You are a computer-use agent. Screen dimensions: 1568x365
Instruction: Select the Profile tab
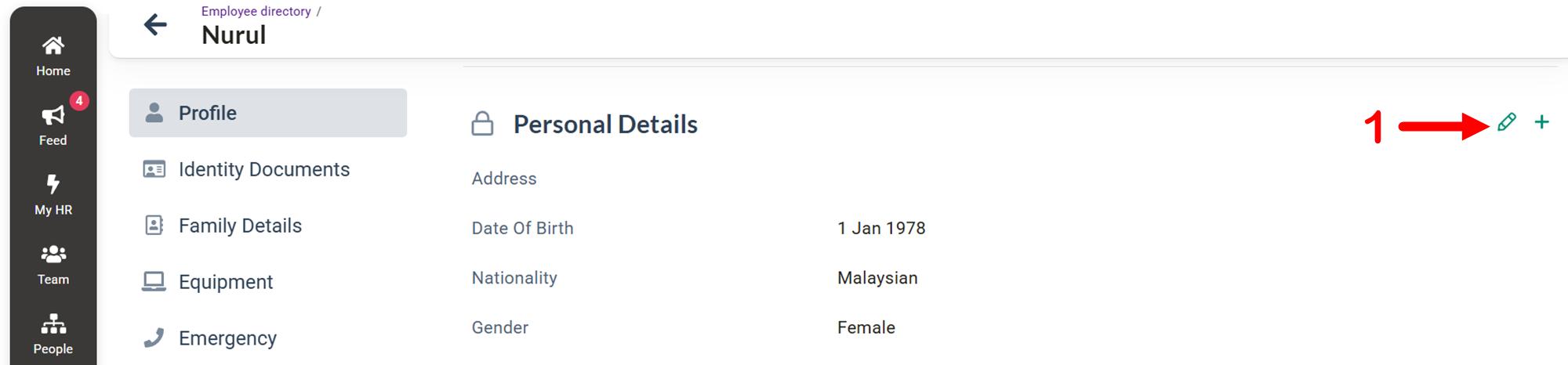click(x=268, y=113)
